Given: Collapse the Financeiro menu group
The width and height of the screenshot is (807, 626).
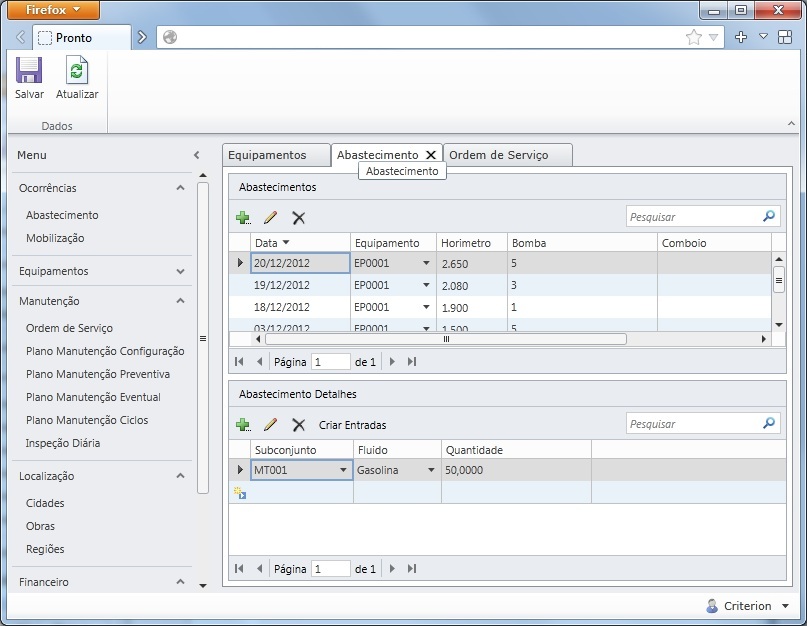Looking at the screenshot, I should (180, 582).
